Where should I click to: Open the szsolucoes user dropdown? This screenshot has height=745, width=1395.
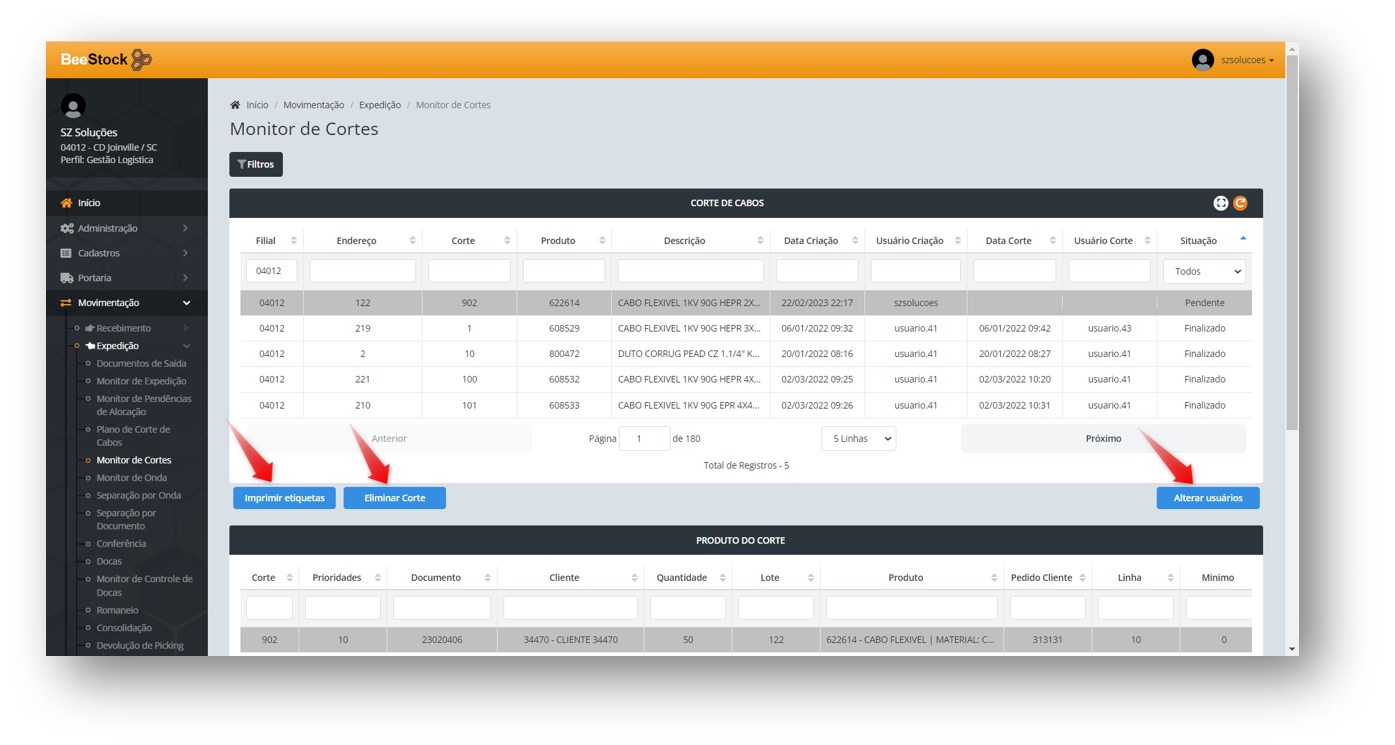coord(1247,60)
